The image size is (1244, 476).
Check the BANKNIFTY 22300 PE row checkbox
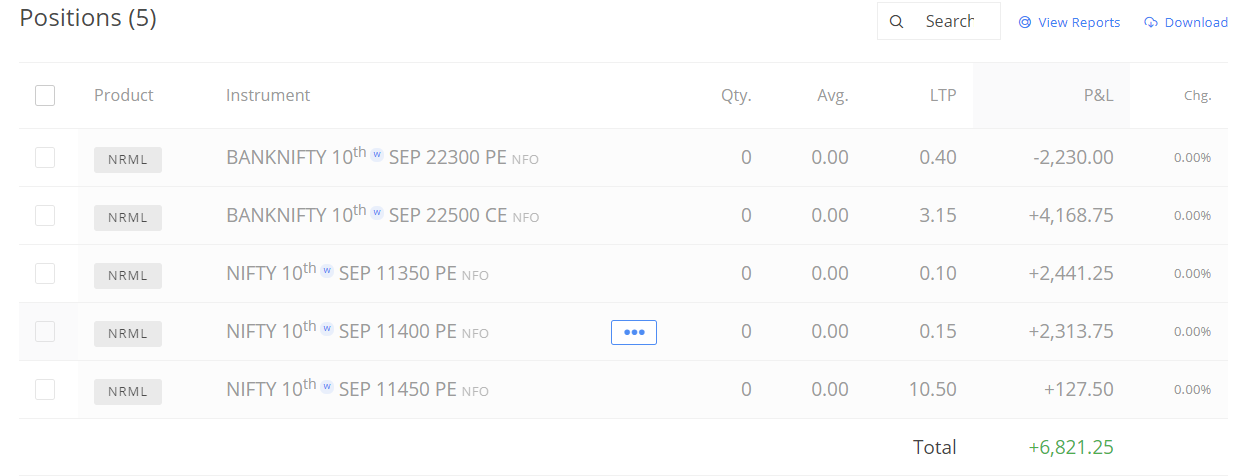tap(45, 157)
